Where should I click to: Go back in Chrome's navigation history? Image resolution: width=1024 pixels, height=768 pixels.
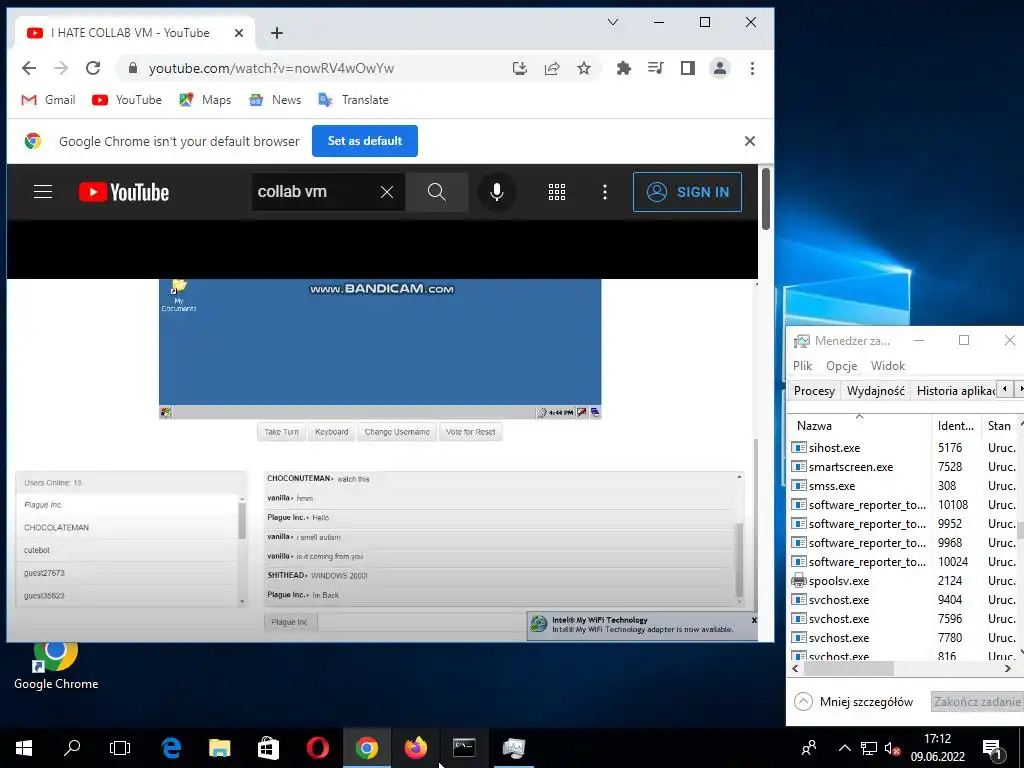29,68
